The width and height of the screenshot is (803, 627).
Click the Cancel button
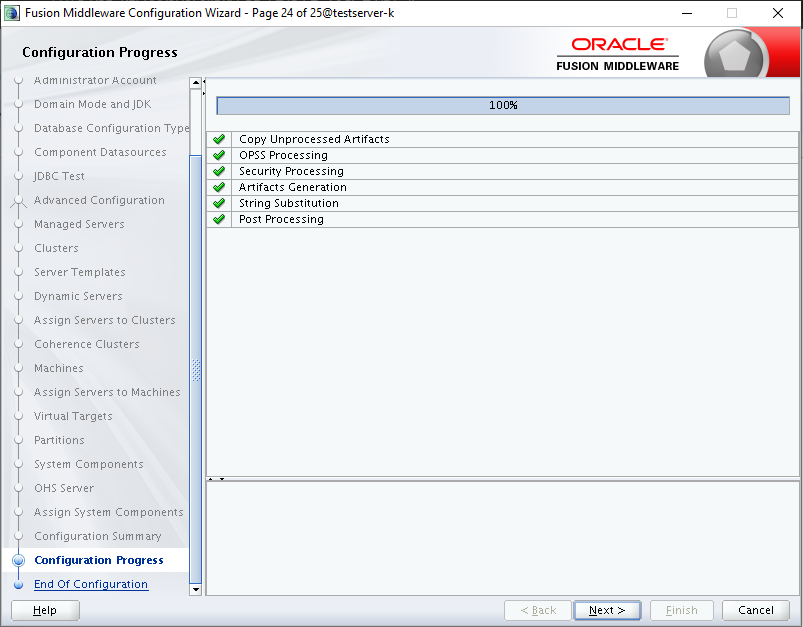point(755,610)
